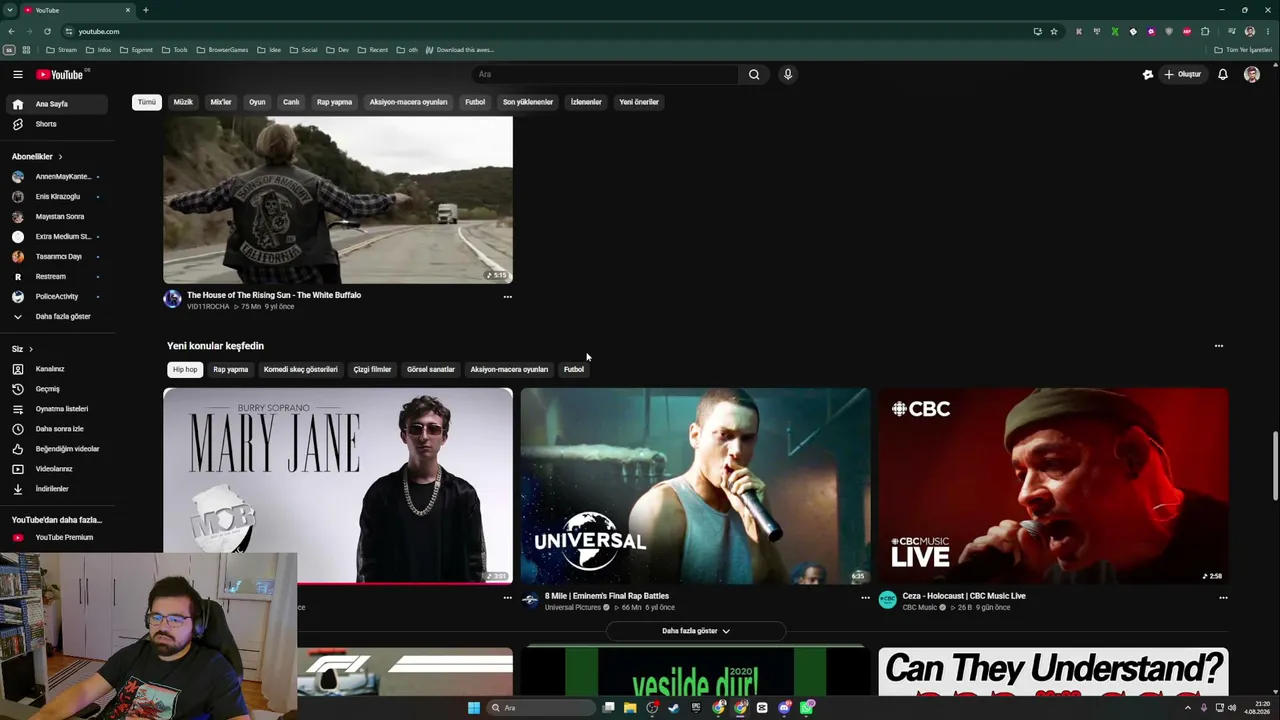Viewport: 1280px width, 720px height.
Task: Open Kanalınız in the sidebar
Action: [58, 369]
